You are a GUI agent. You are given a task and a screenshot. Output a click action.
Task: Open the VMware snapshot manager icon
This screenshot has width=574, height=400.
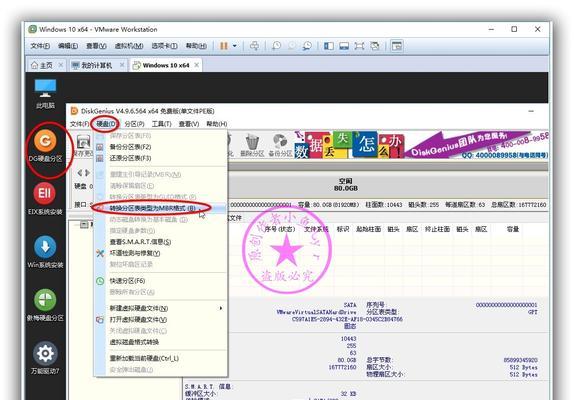coord(307,46)
